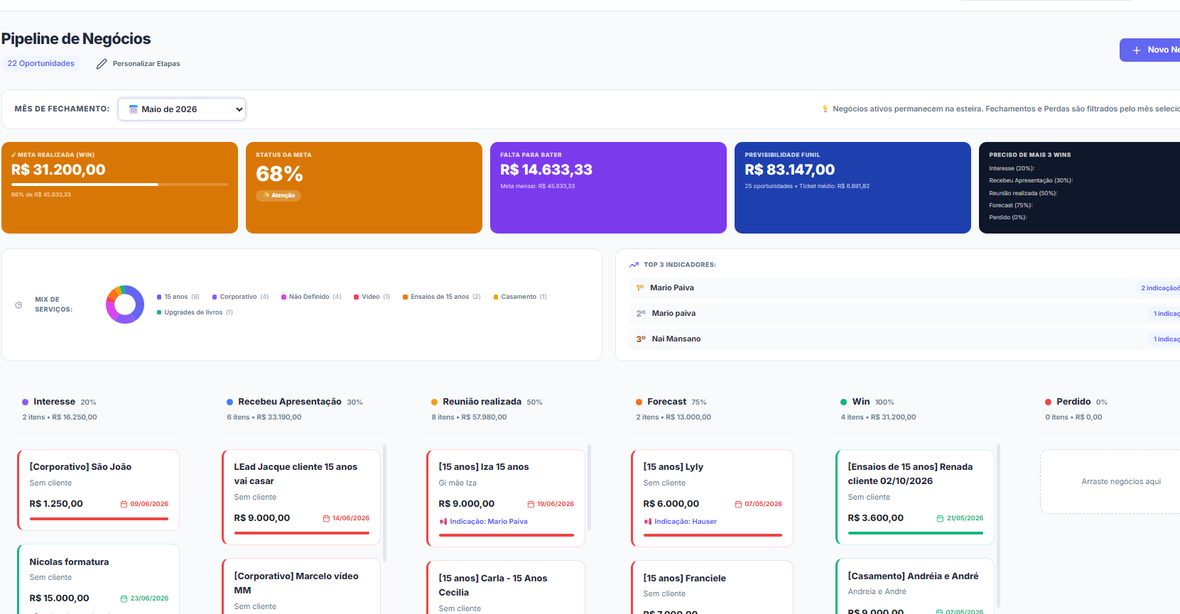Click the clock icon beside Mix de Serviços

(x=19, y=305)
